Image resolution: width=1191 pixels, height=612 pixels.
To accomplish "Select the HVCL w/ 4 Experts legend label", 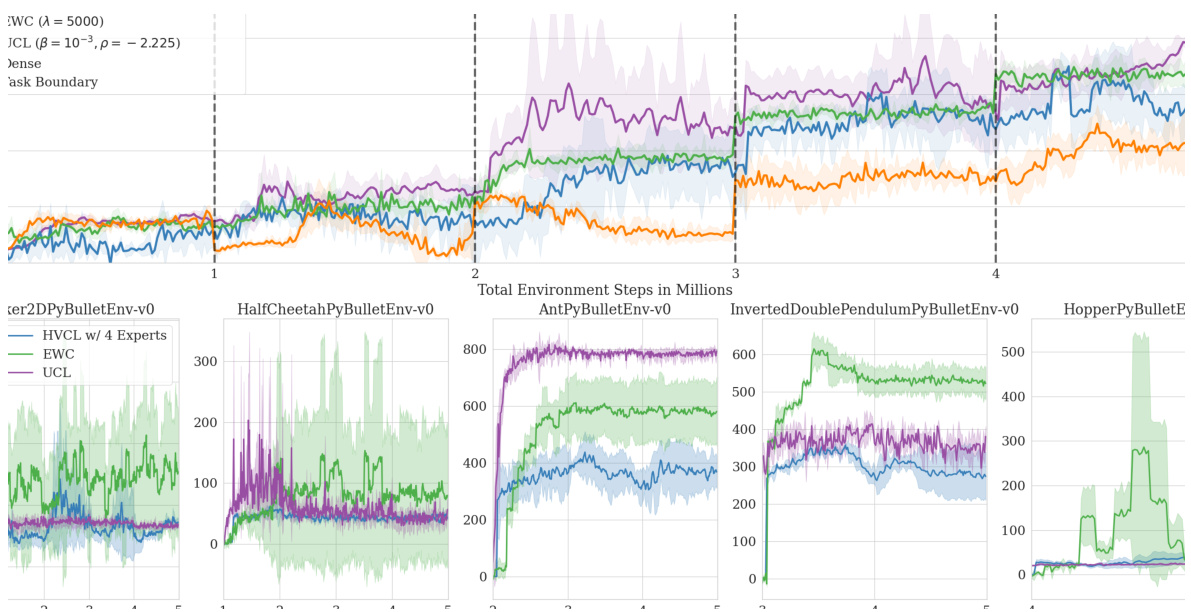I will [104, 336].
